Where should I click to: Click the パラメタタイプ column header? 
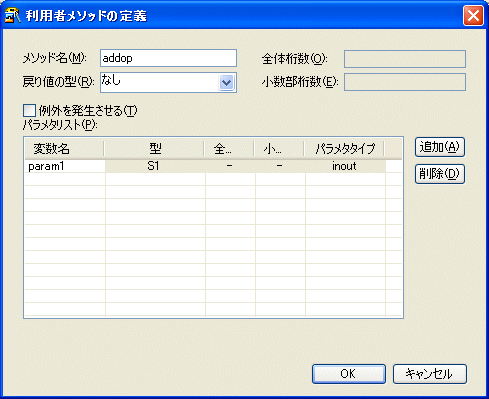pyautogui.click(x=345, y=149)
